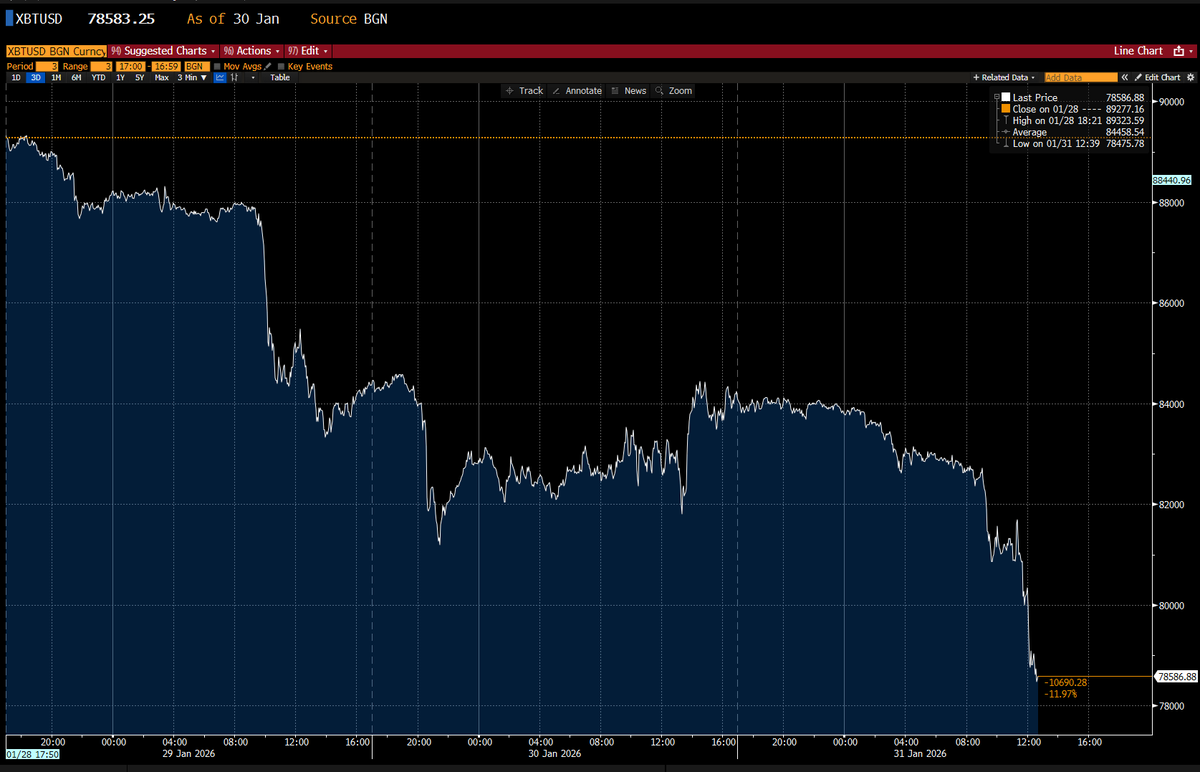Screen dimensions: 1200x772
Task: Select the 1M range tab
Action: 56,77
